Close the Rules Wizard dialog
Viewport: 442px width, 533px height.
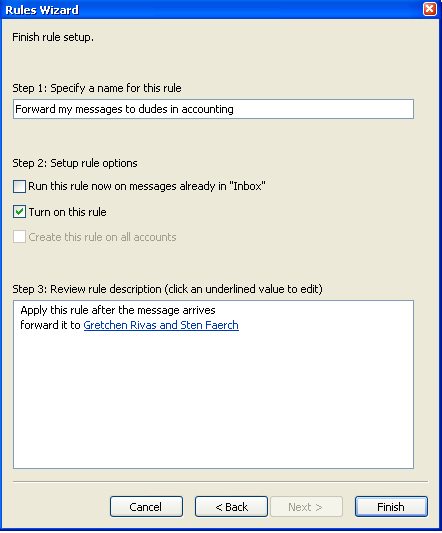(429, 9)
